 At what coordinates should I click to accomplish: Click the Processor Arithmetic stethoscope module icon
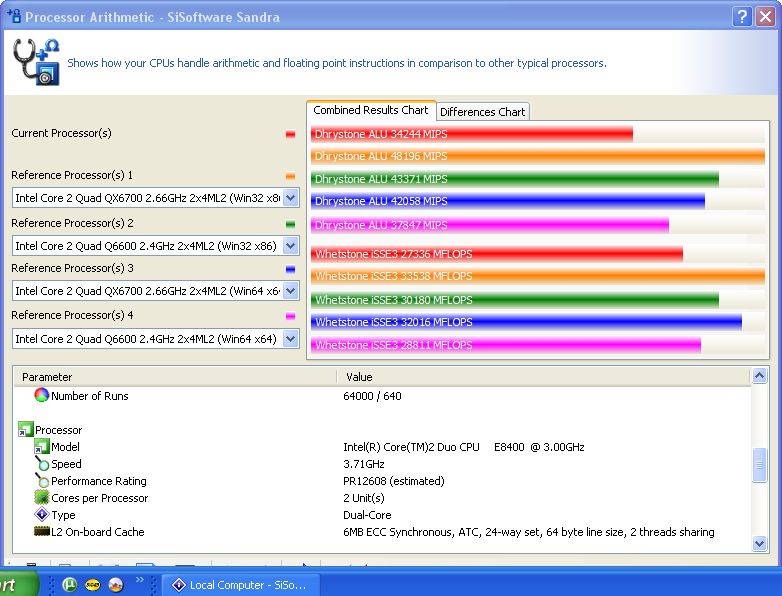coord(36,62)
